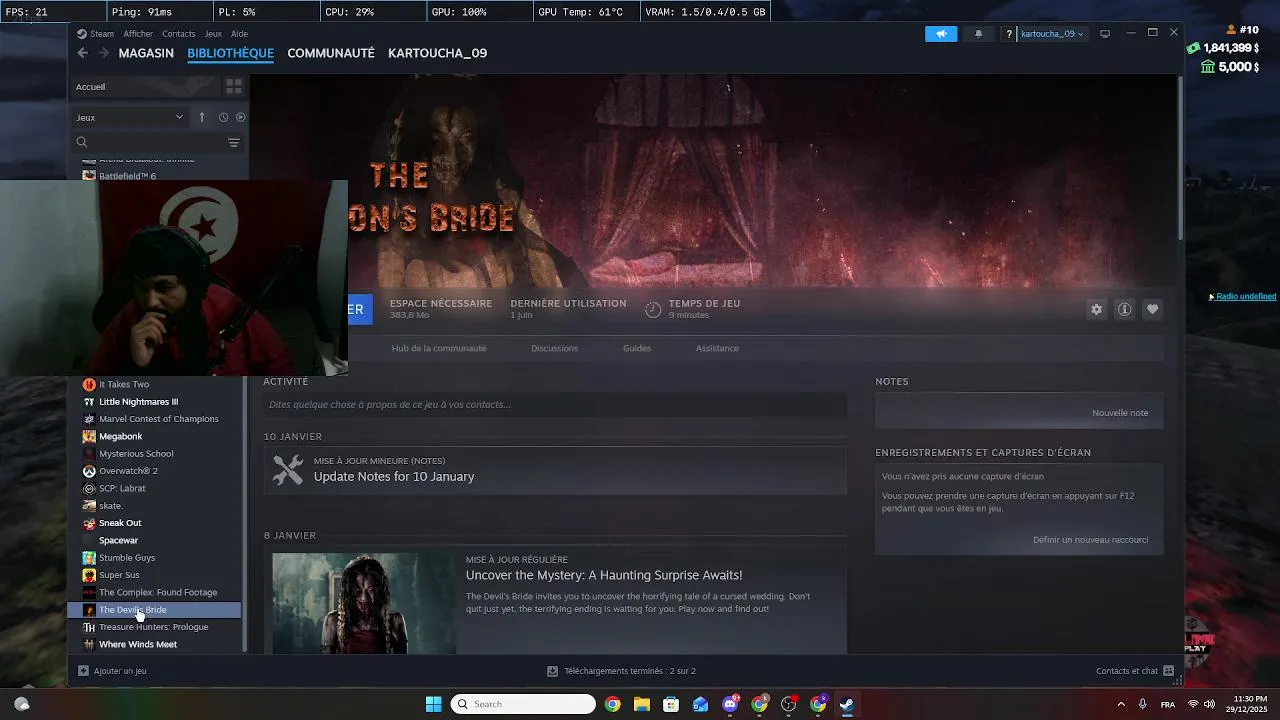Open the notifications bell

point(979,33)
